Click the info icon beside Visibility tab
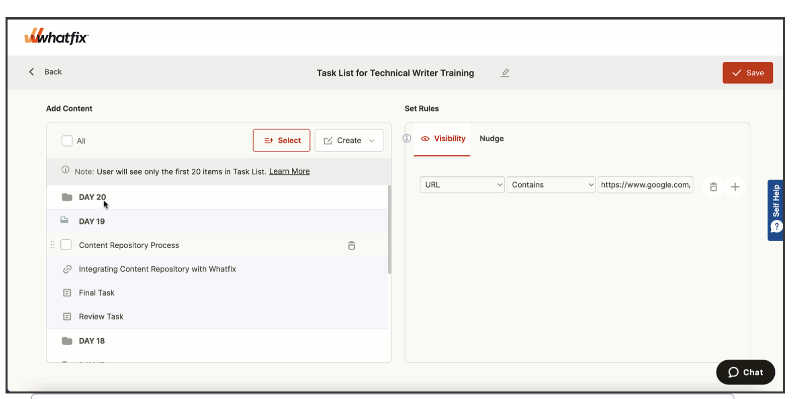The image size is (800, 399). coord(407,138)
